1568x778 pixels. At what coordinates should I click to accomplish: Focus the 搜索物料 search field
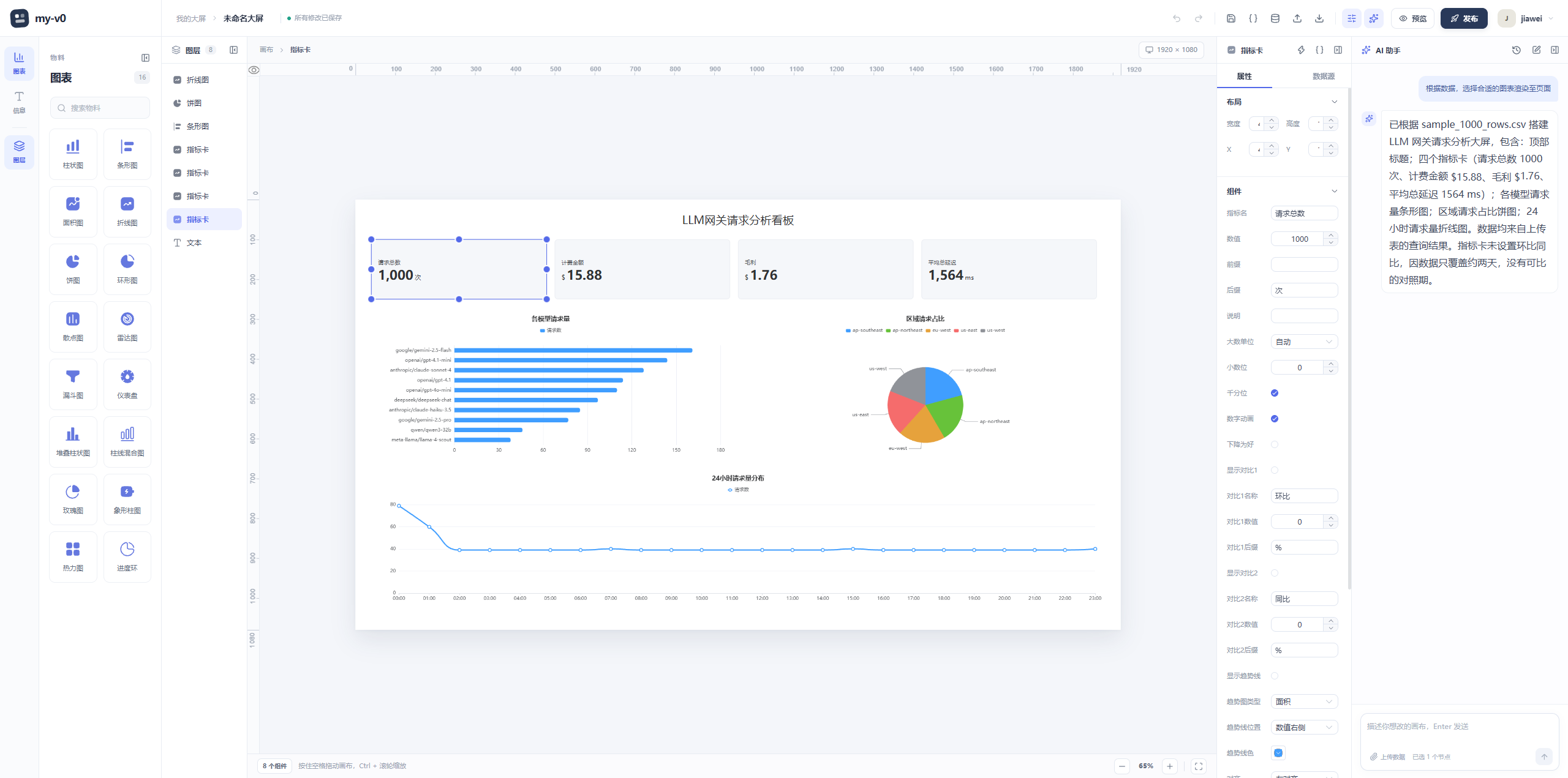click(100, 108)
